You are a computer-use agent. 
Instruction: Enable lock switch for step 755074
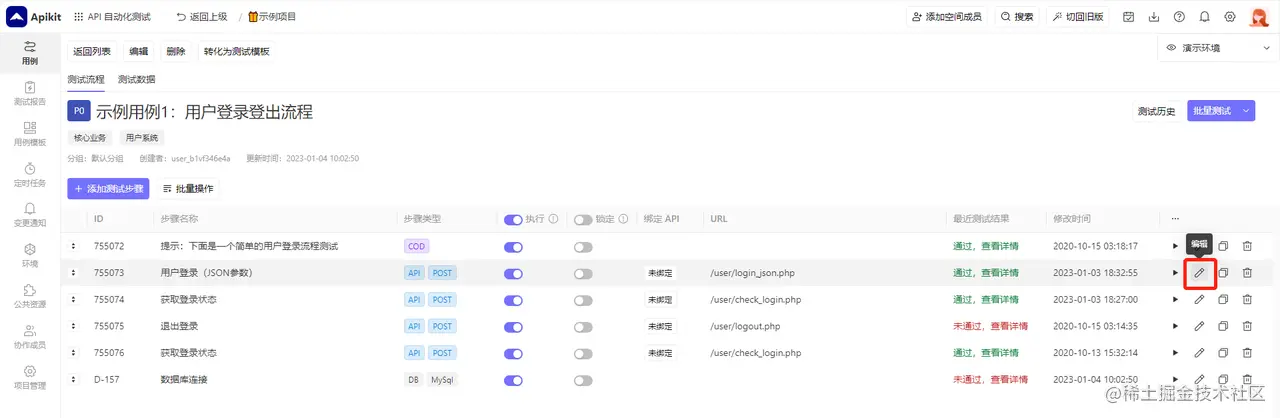583,300
